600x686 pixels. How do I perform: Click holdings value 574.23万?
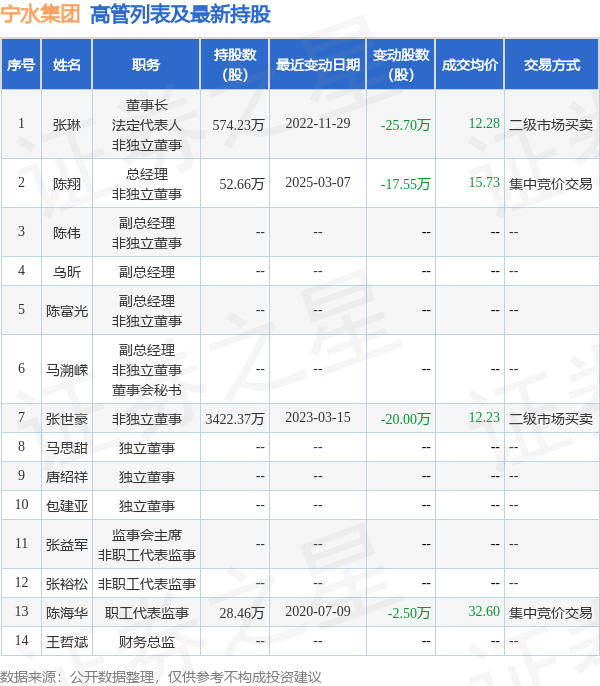[x=238, y=125]
